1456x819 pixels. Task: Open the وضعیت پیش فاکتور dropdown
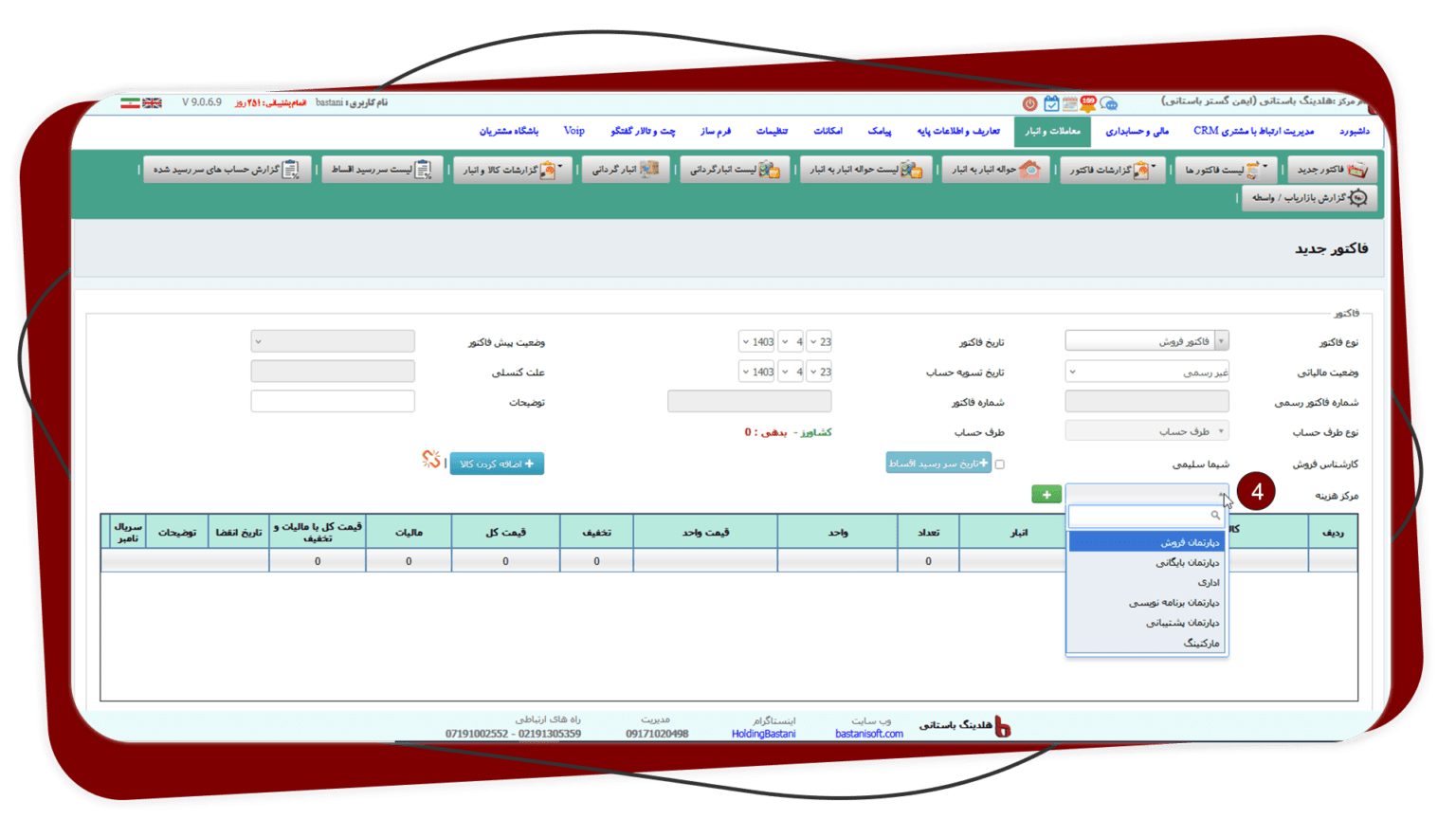tap(333, 341)
